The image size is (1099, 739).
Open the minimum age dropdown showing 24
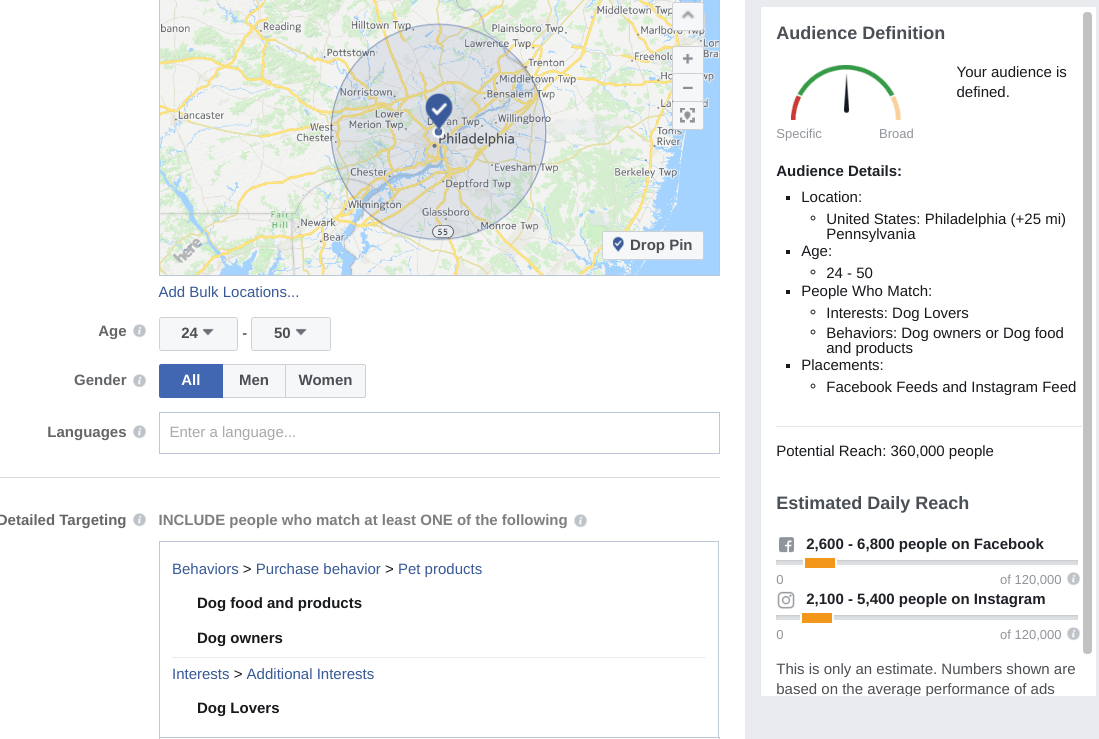point(197,333)
